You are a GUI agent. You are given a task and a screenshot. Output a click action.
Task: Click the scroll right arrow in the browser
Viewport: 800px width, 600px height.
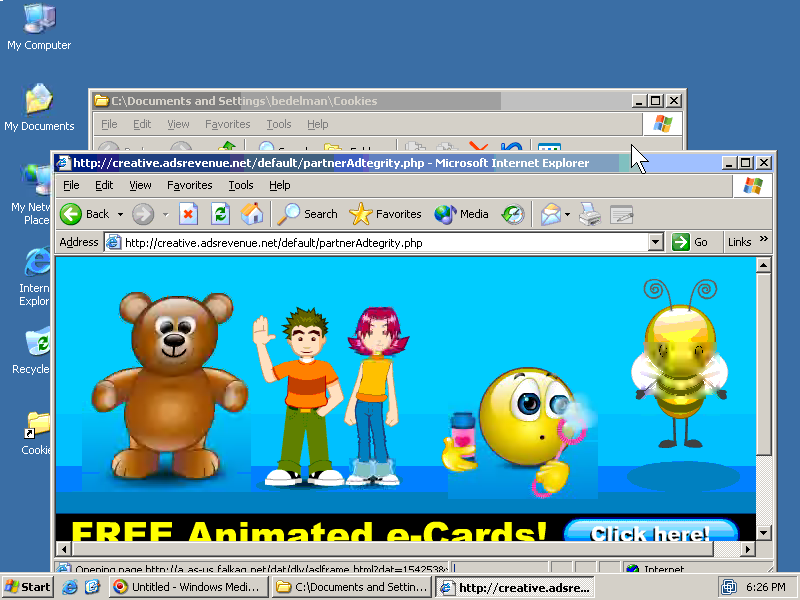(x=747, y=549)
